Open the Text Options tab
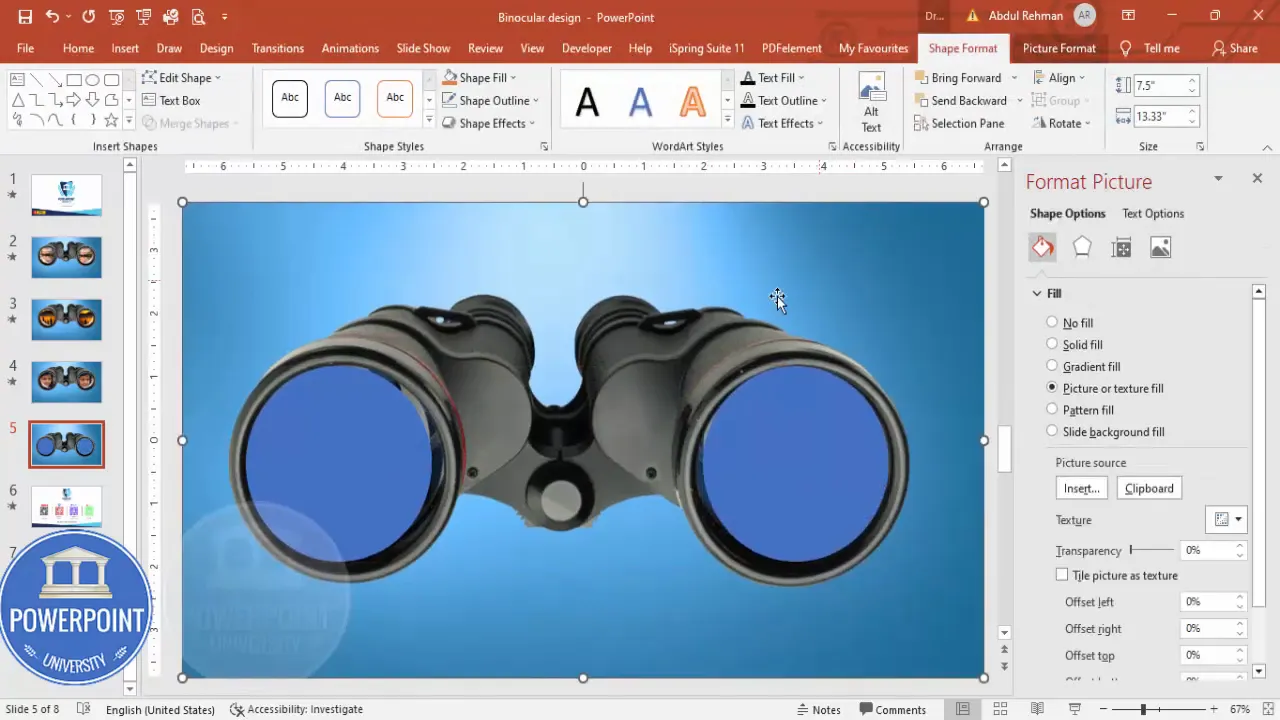Screen dimensions: 1280x720 tap(1153, 213)
